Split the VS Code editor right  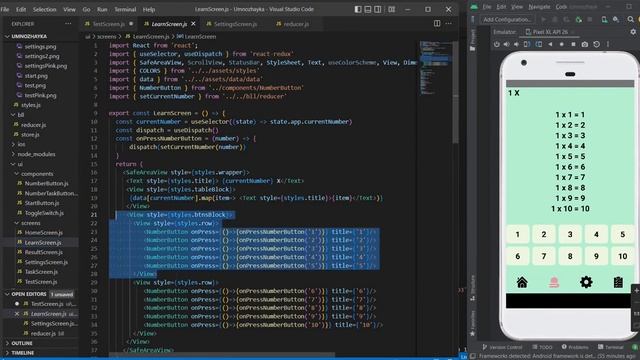pyautogui.click(x=437, y=24)
